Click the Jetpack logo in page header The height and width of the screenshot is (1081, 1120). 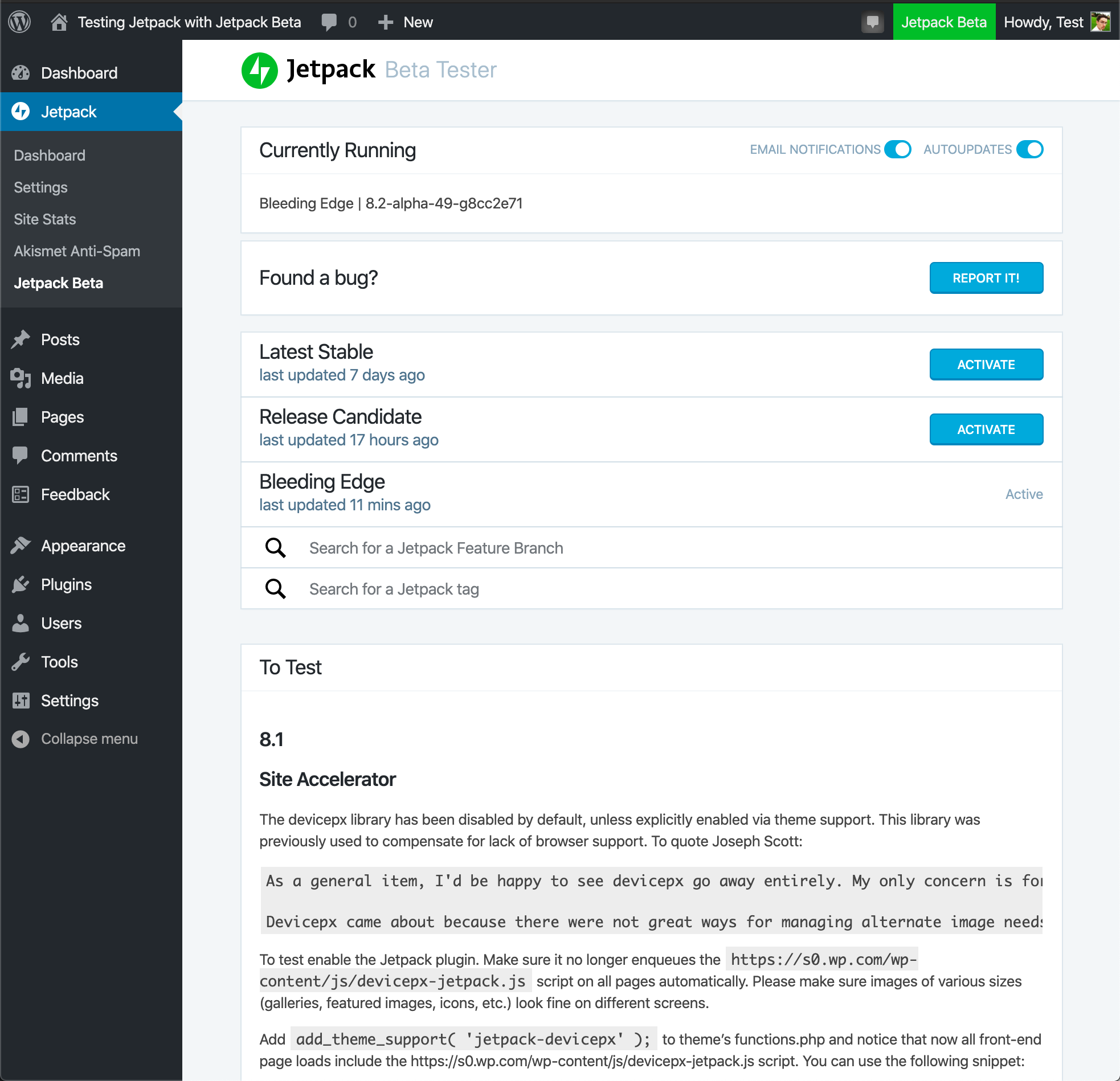point(259,70)
